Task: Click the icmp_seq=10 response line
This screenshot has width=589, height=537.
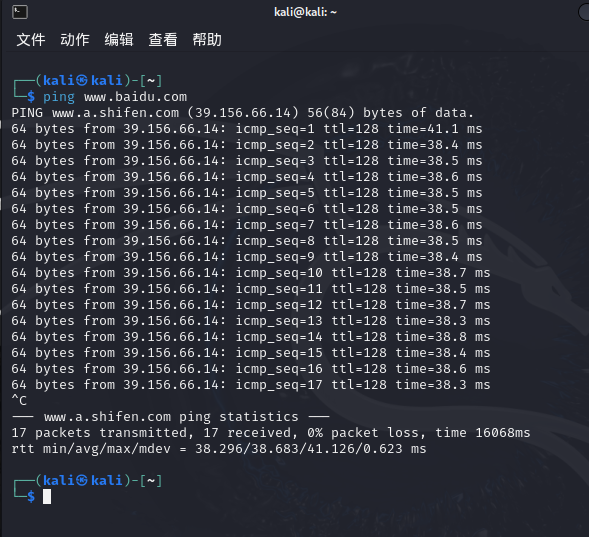Action: pos(251,273)
